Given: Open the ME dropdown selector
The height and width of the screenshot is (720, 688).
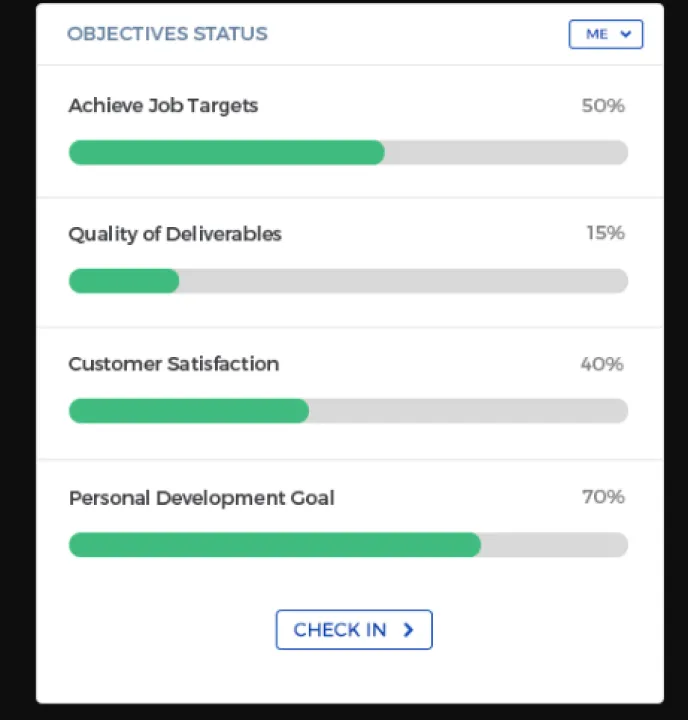Looking at the screenshot, I should (605, 34).
